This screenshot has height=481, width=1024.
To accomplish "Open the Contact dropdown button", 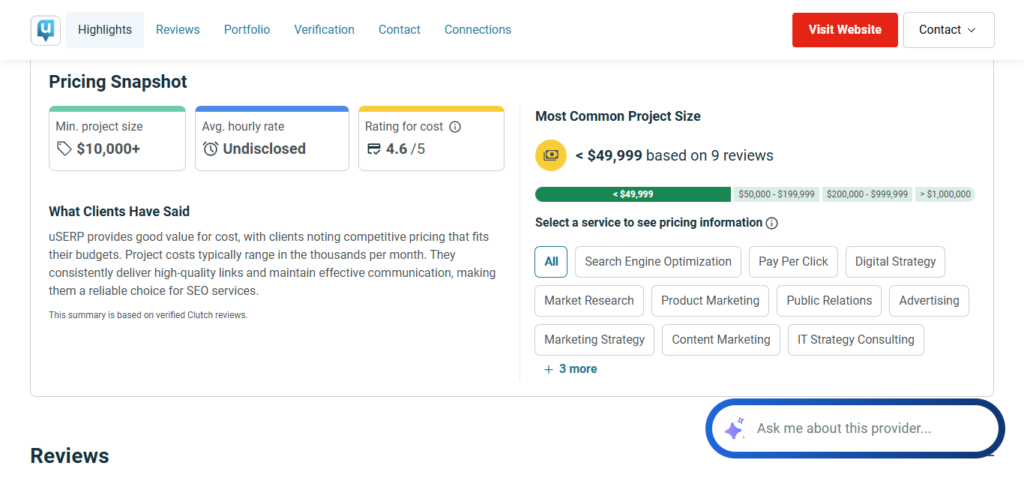I will pyautogui.click(x=948, y=30).
